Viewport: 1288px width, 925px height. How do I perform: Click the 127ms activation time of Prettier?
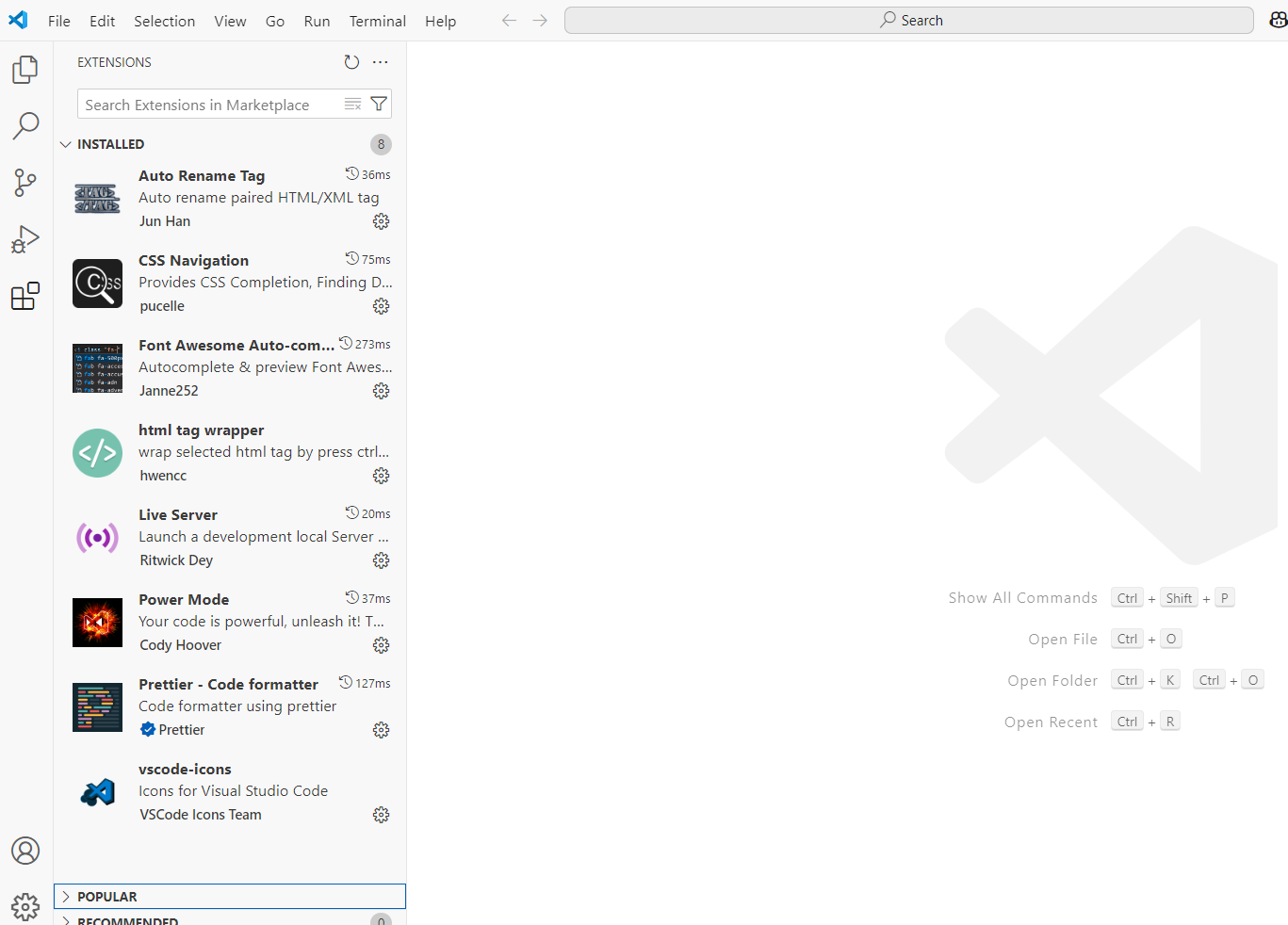[x=365, y=683]
